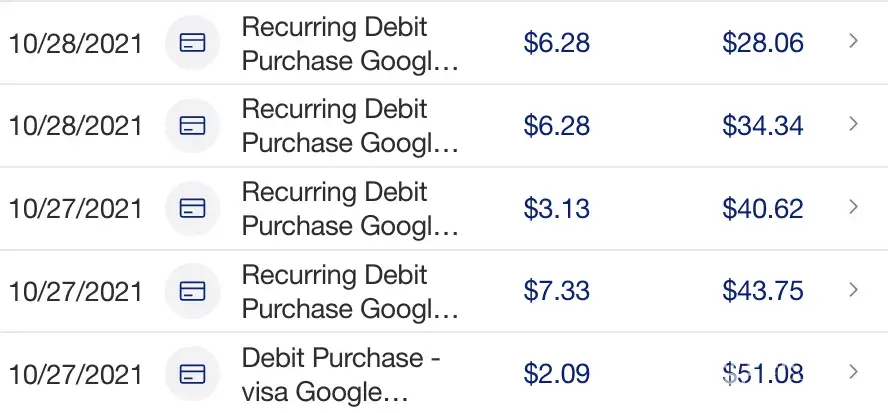
Task: Select the $7.33 transaction amount
Action: pyautogui.click(x=556, y=291)
